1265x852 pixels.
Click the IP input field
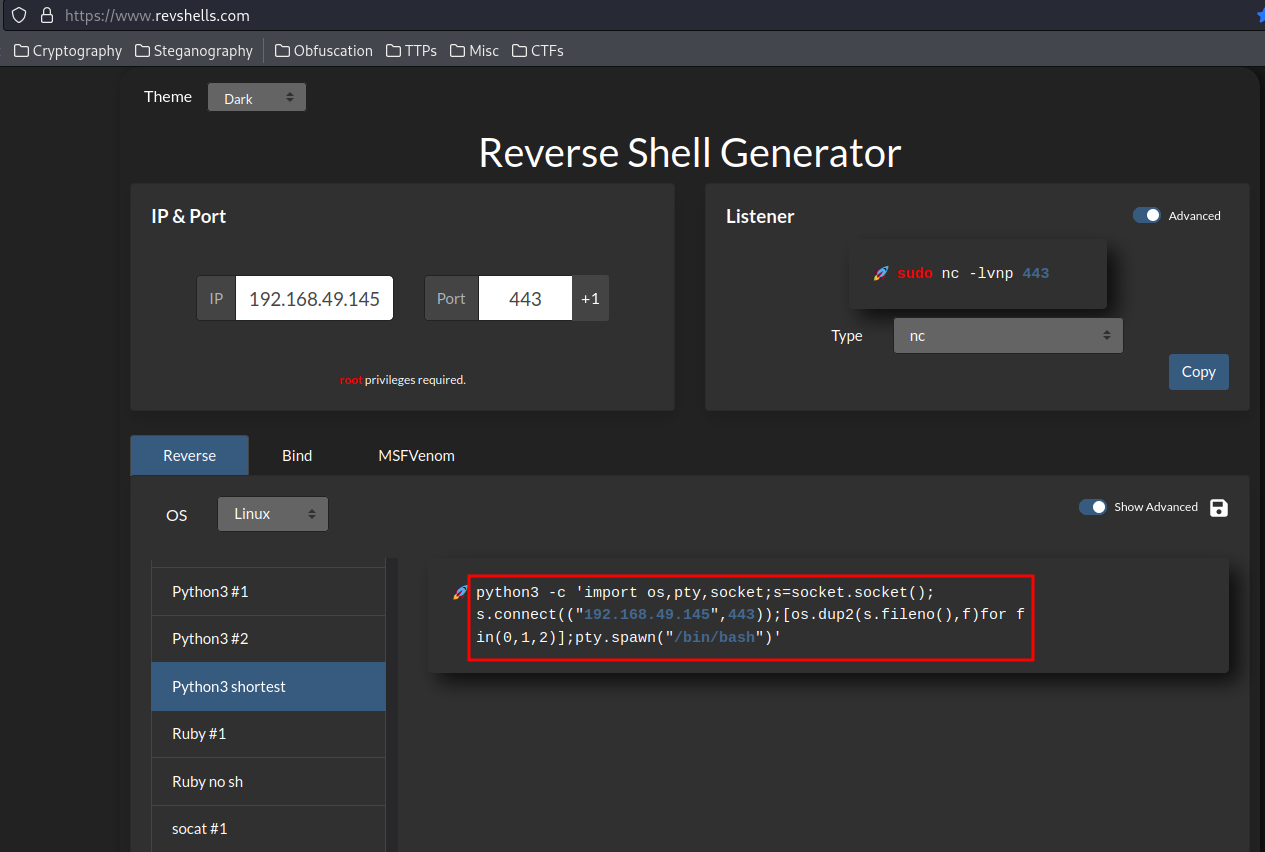click(314, 298)
